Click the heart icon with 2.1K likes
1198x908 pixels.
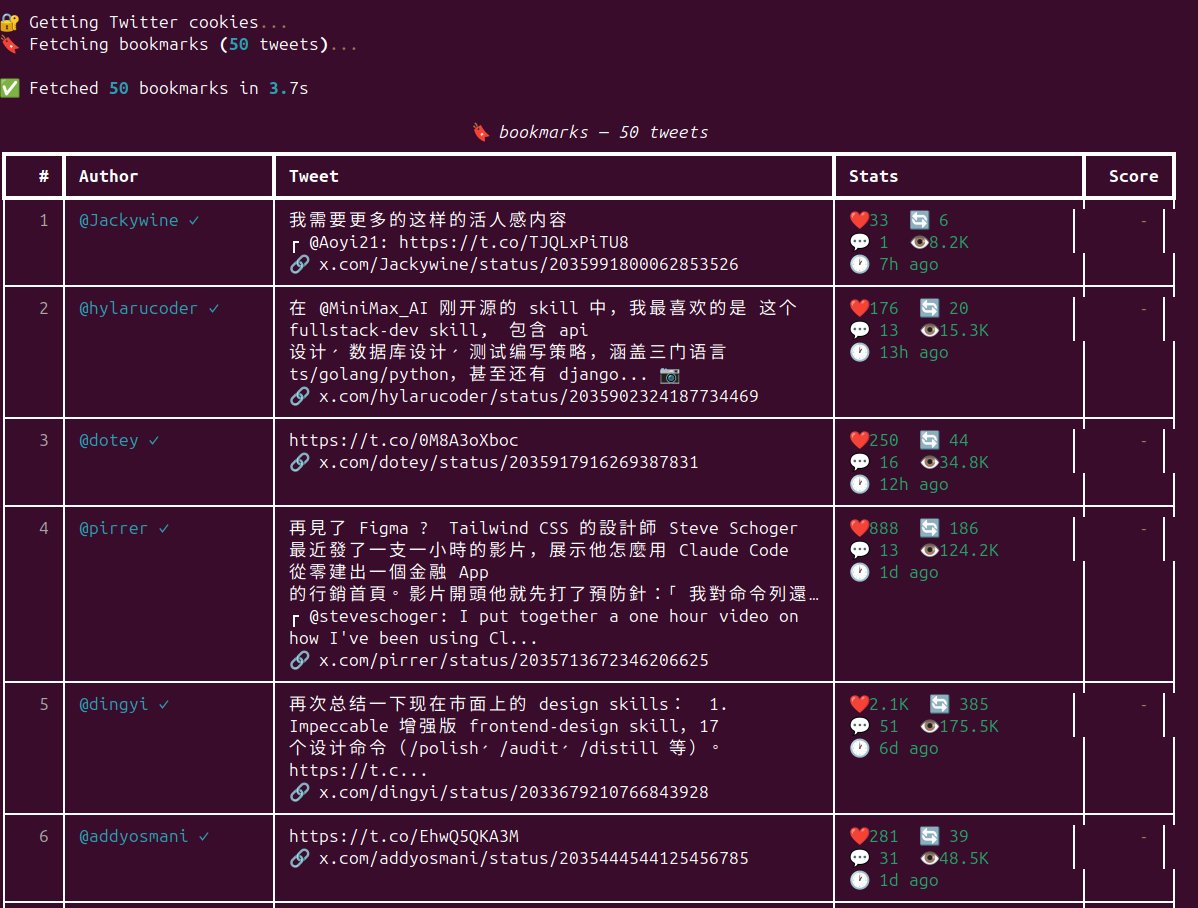pos(859,704)
